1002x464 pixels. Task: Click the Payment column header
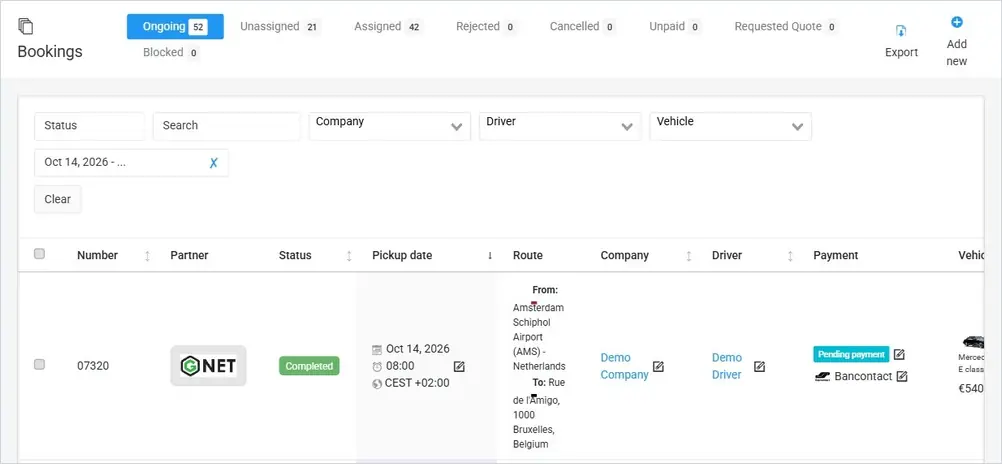click(x=836, y=255)
